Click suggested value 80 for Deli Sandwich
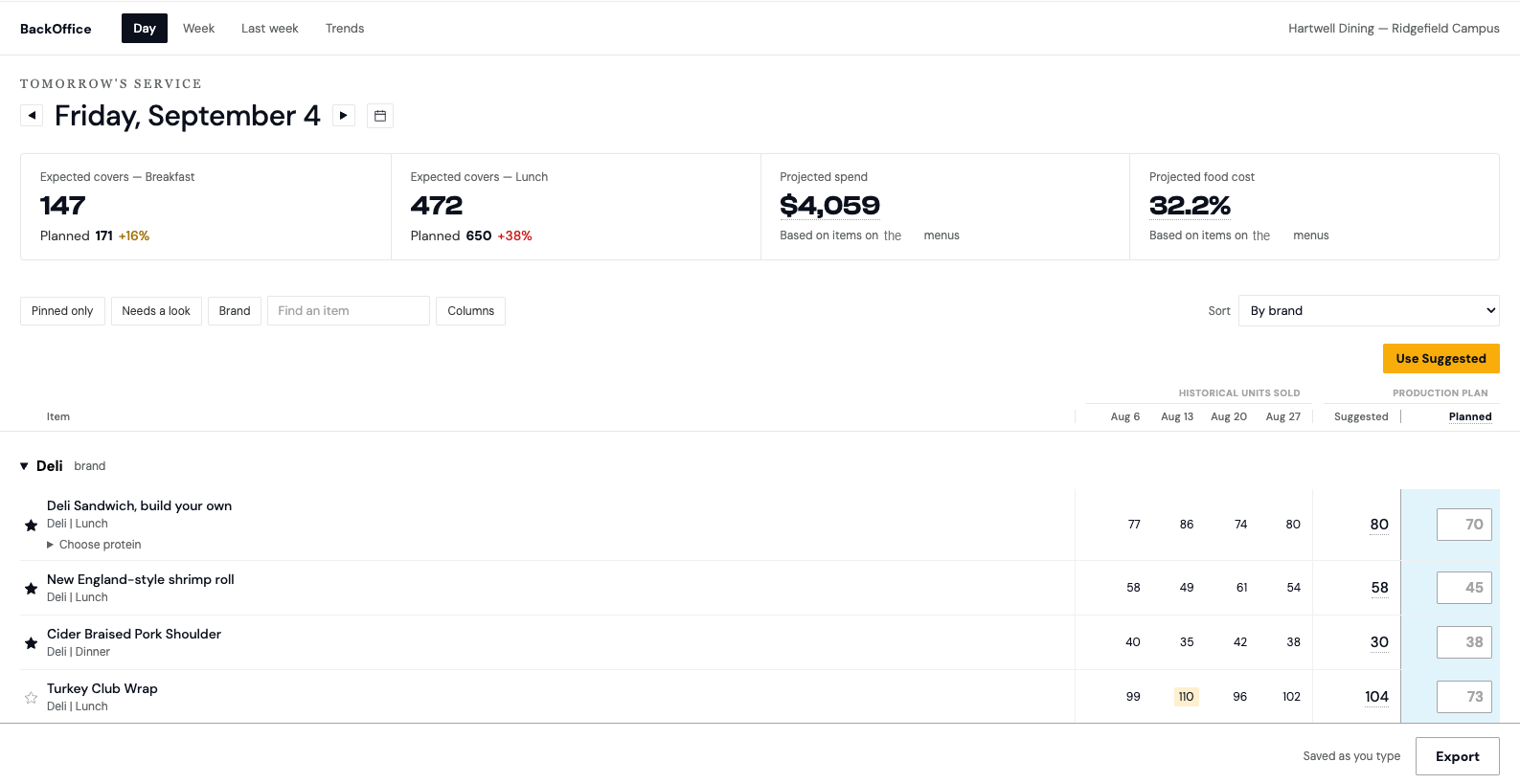1520x784 pixels. [1379, 525]
